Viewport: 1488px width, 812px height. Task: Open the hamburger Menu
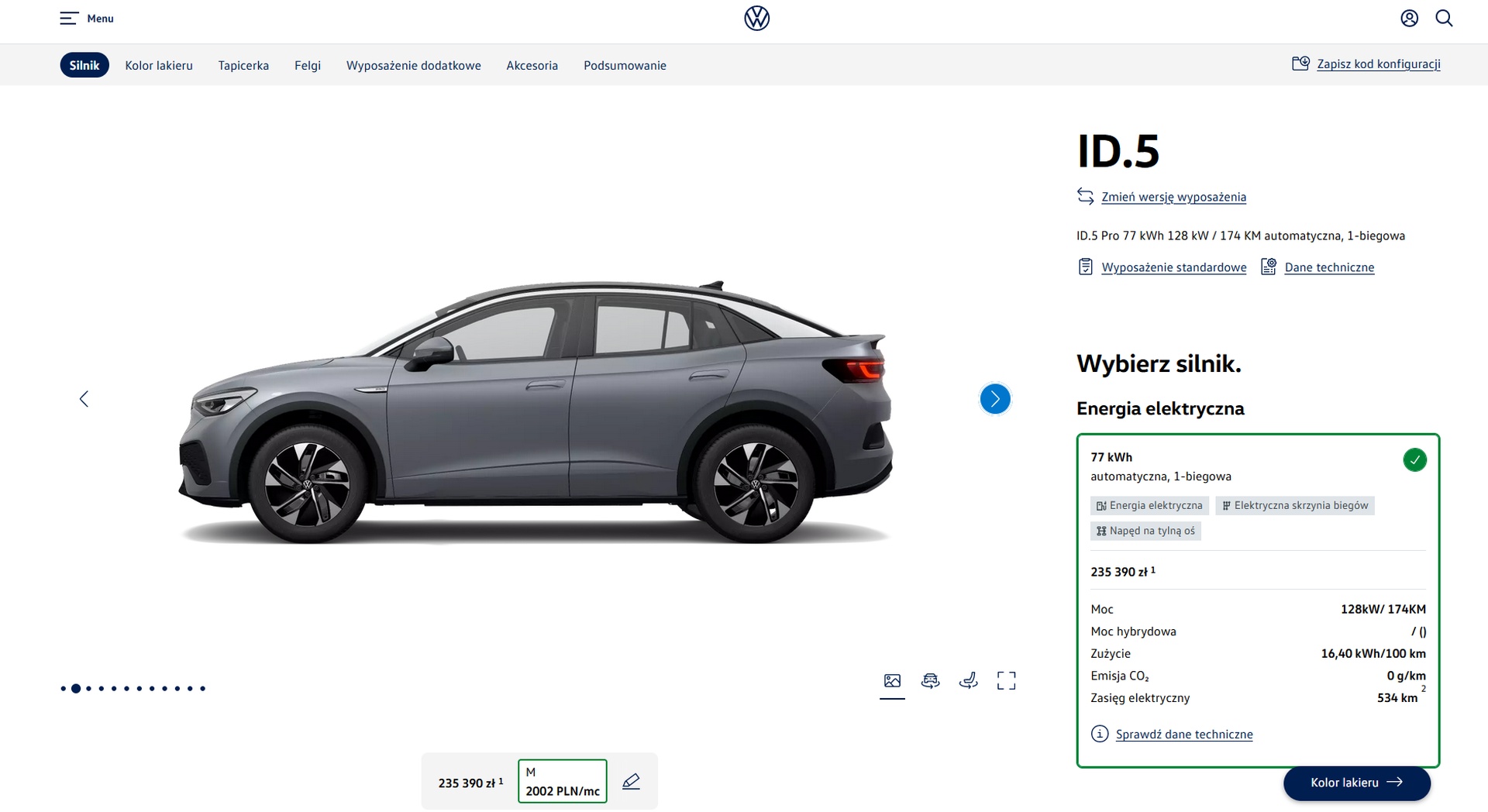pos(86,19)
